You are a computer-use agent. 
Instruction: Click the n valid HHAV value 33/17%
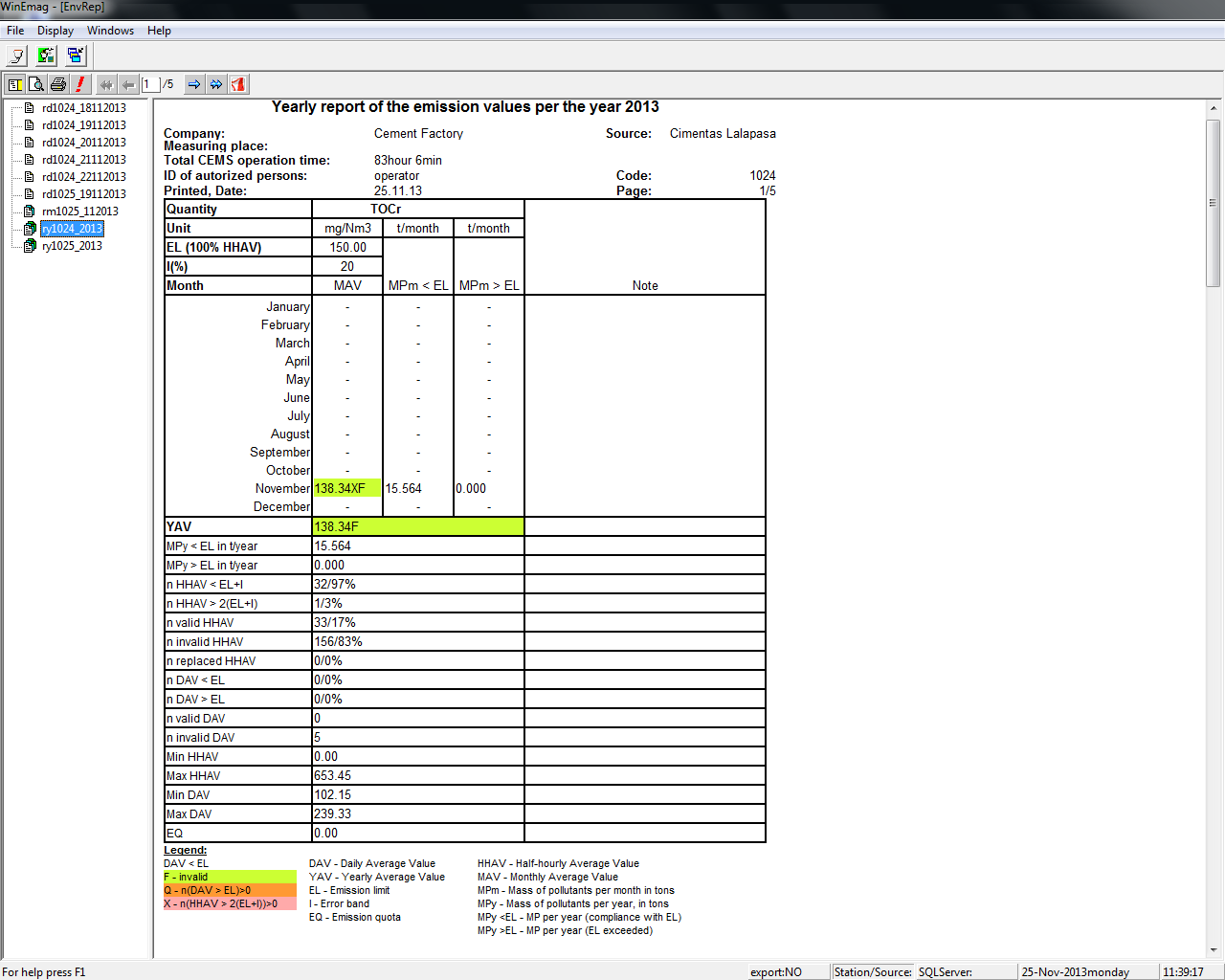335,623
